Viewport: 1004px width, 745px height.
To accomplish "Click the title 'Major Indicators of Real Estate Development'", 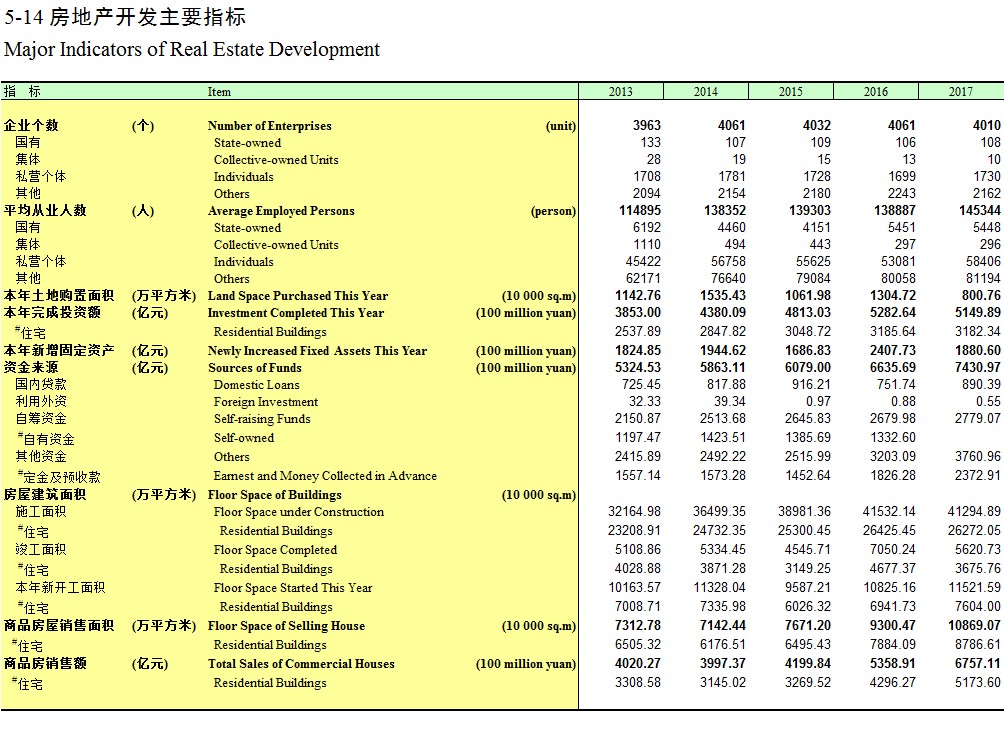I will coord(191,49).
